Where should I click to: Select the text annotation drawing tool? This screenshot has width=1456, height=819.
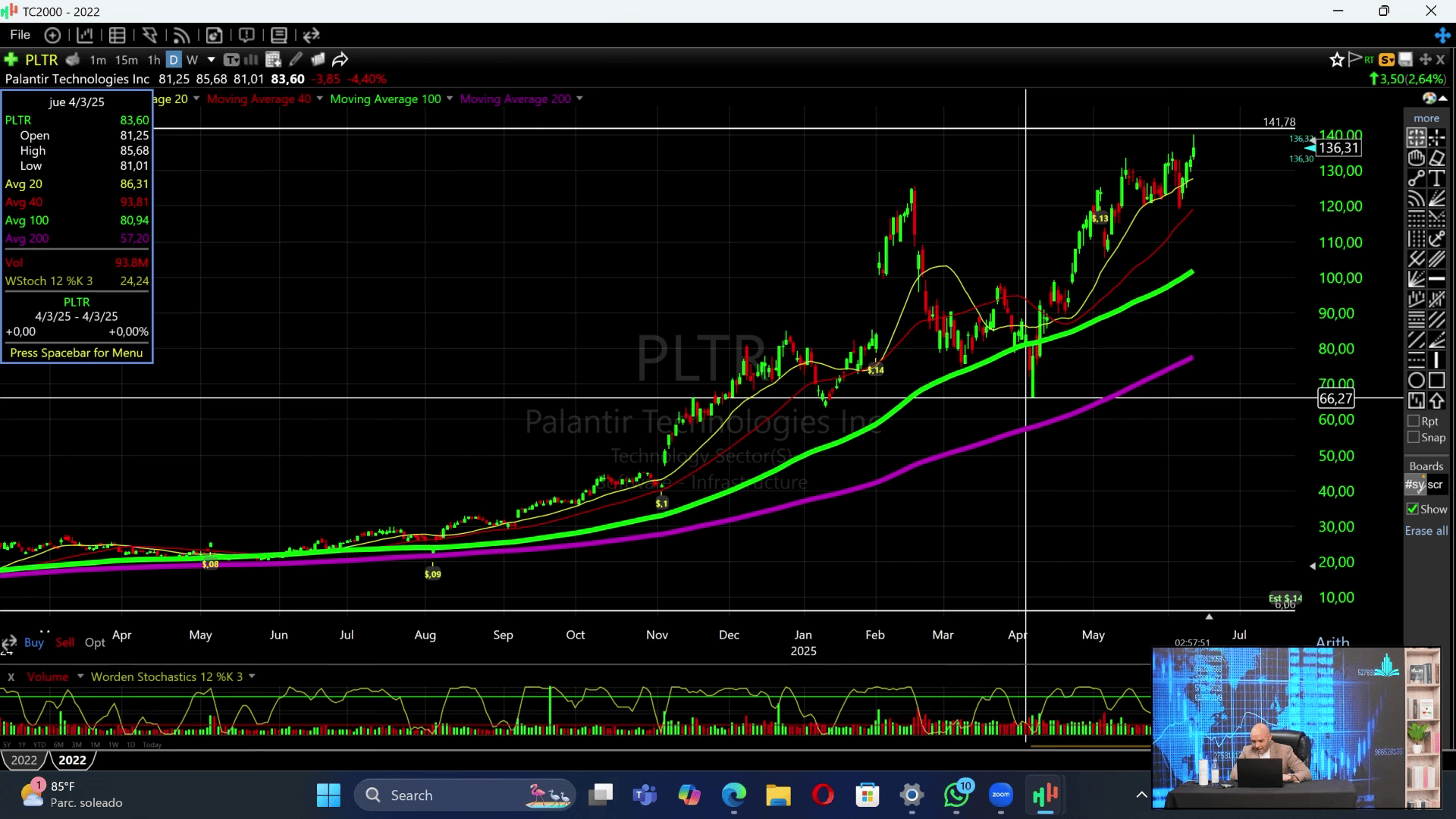[1436, 178]
